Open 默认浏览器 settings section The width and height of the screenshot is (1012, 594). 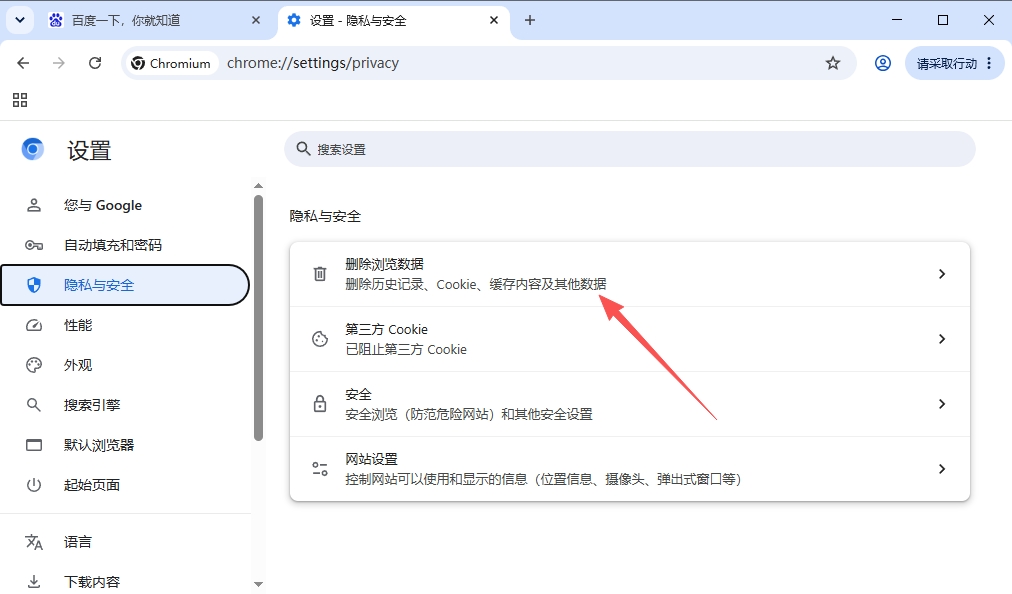[125, 446]
